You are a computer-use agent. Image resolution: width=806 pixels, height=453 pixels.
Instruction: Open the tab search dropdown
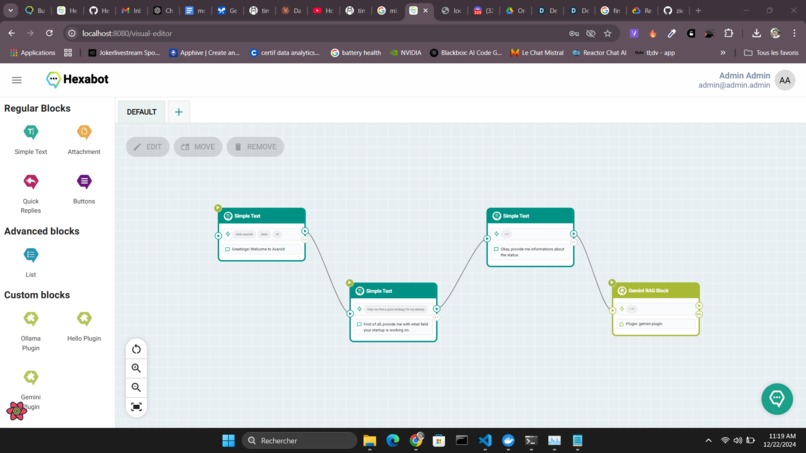10,10
